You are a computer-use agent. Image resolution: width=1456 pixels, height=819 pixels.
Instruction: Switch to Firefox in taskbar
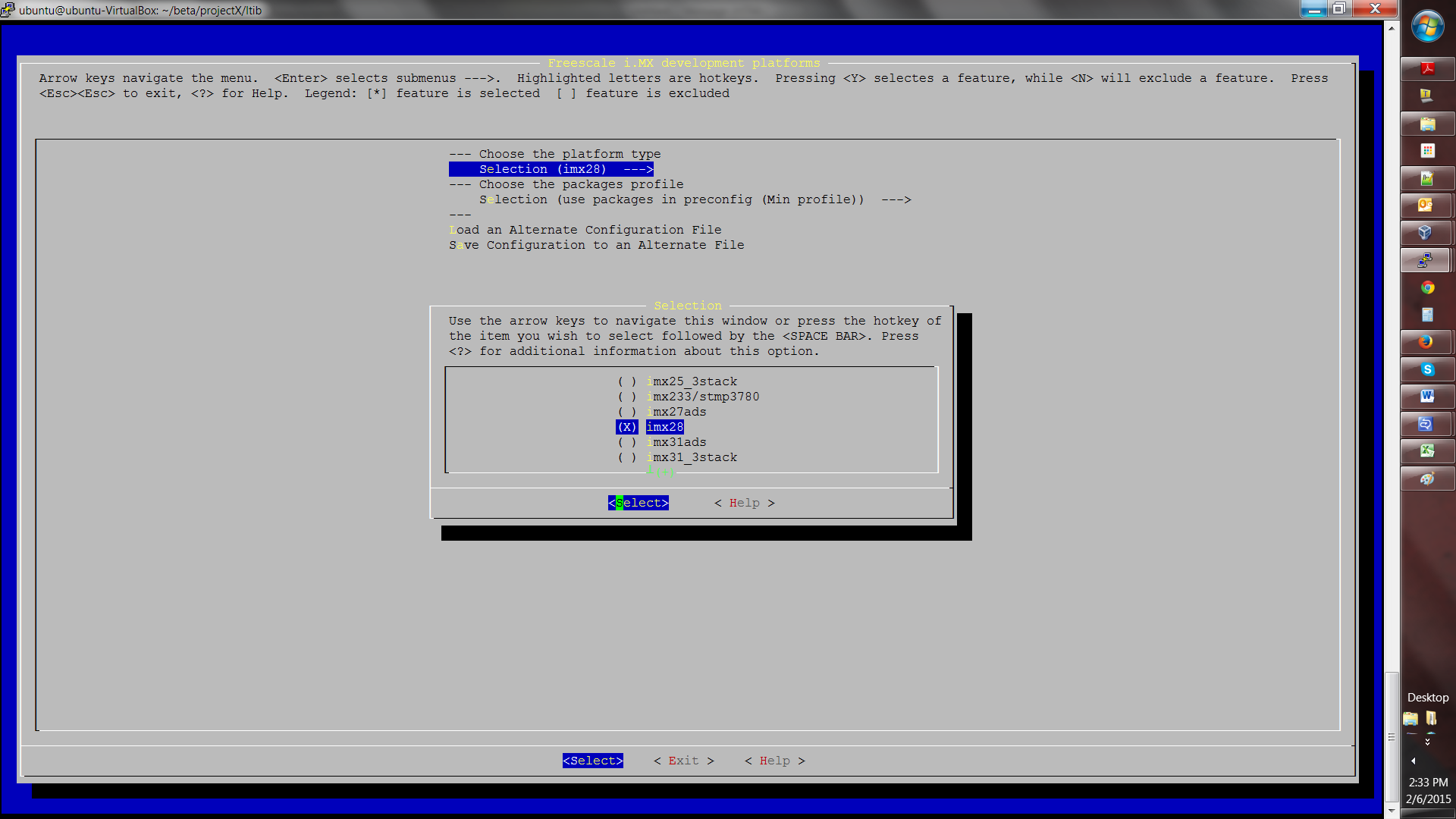point(1426,342)
